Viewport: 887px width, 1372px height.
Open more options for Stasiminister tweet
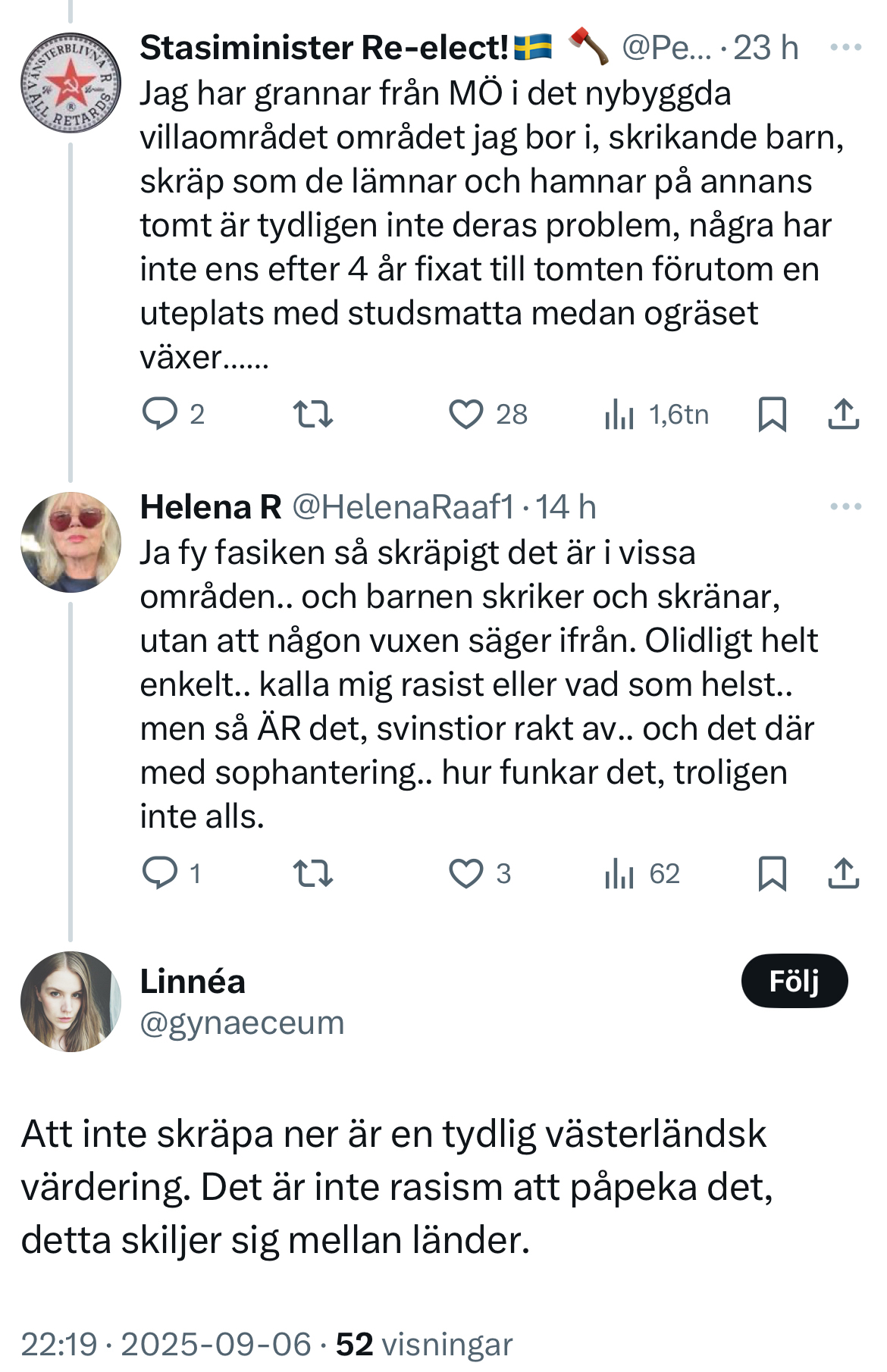[845, 48]
